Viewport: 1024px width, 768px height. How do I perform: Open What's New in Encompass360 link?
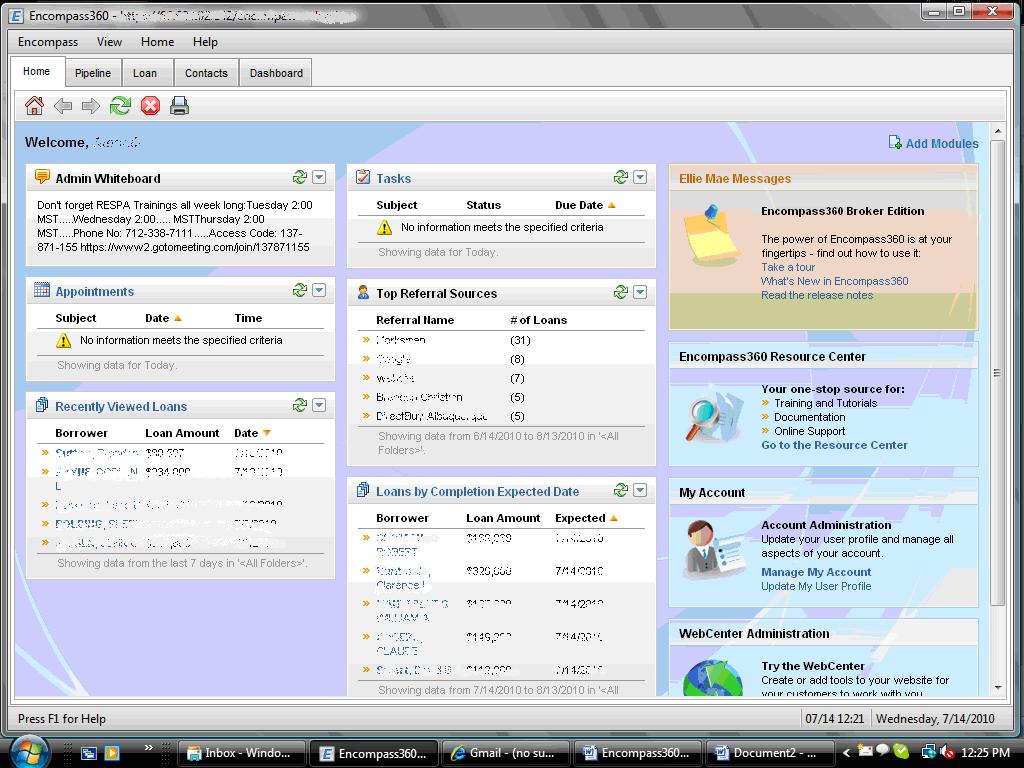pos(835,281)
